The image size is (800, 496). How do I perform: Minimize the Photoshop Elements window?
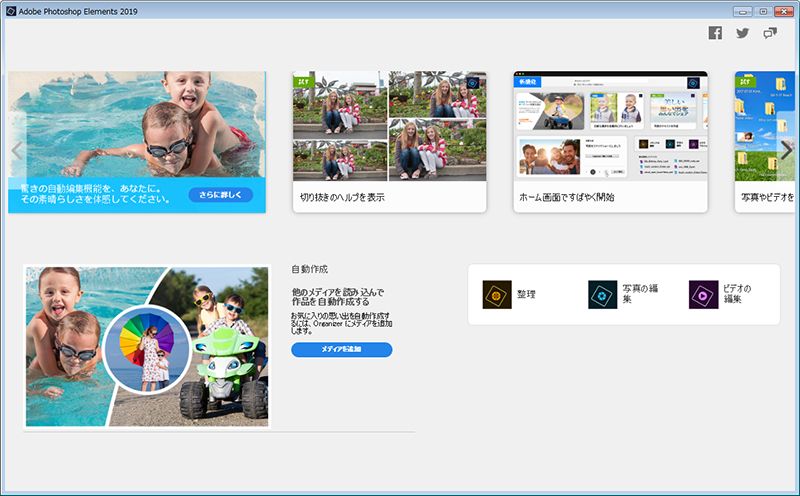click(x=743, y=11)
